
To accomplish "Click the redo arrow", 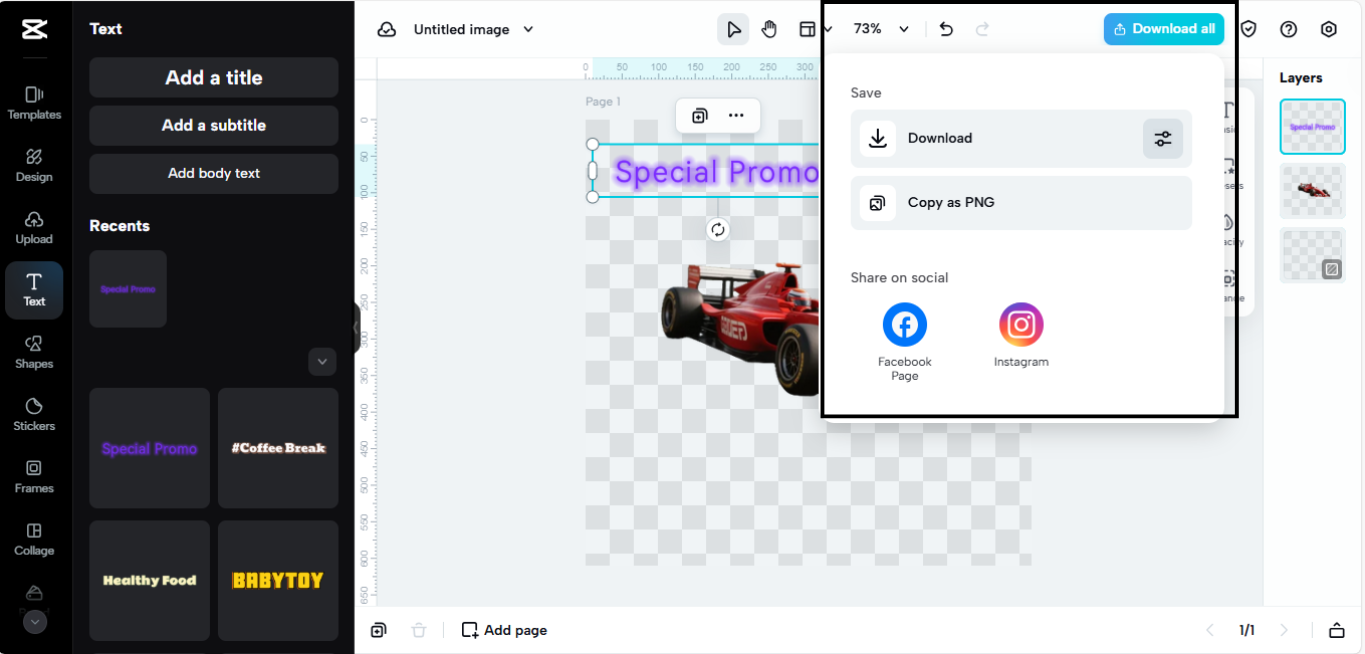I will [982, 29].
